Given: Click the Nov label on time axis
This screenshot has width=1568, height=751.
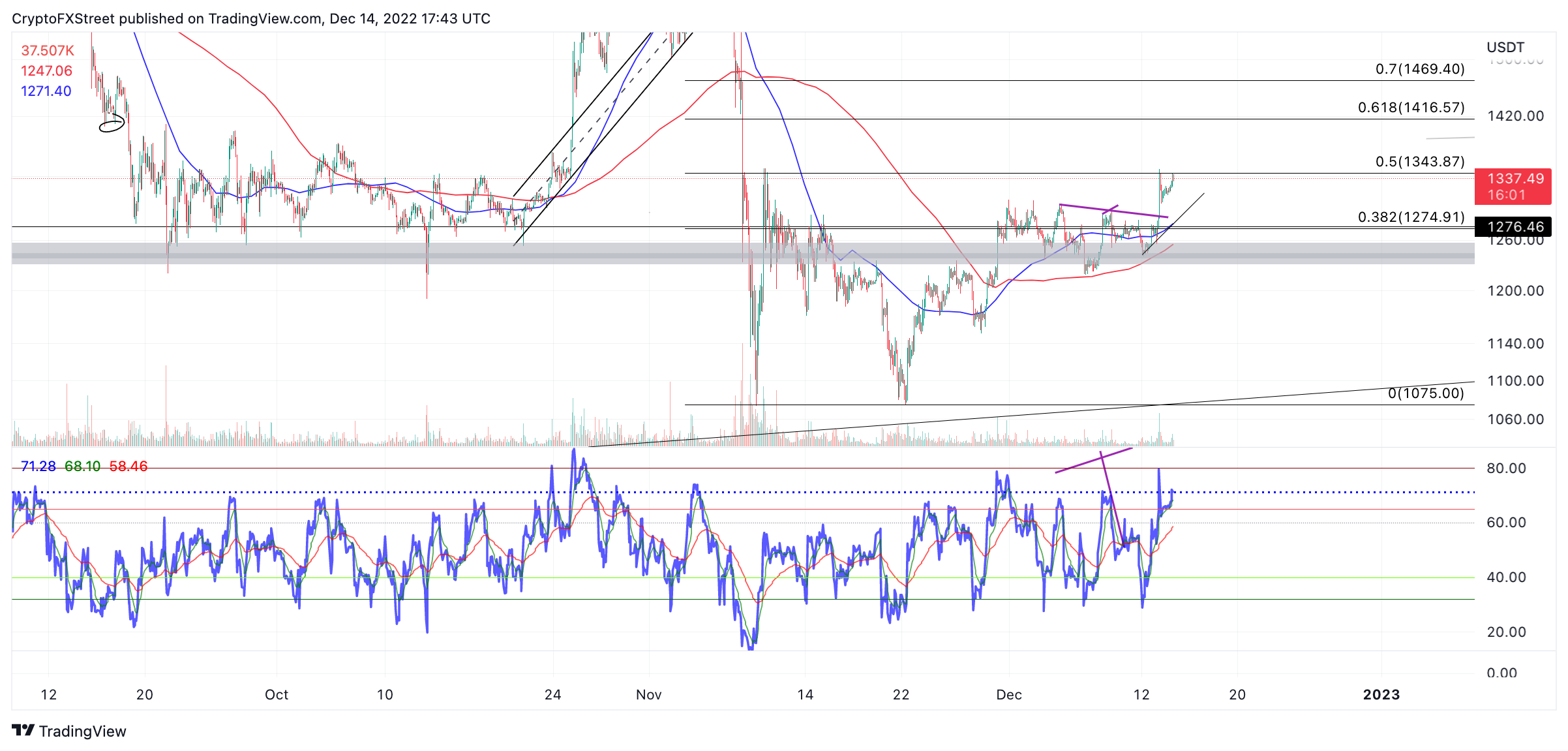Looking at the screenshot, I should pyautogui.click(x=648, y=694).
